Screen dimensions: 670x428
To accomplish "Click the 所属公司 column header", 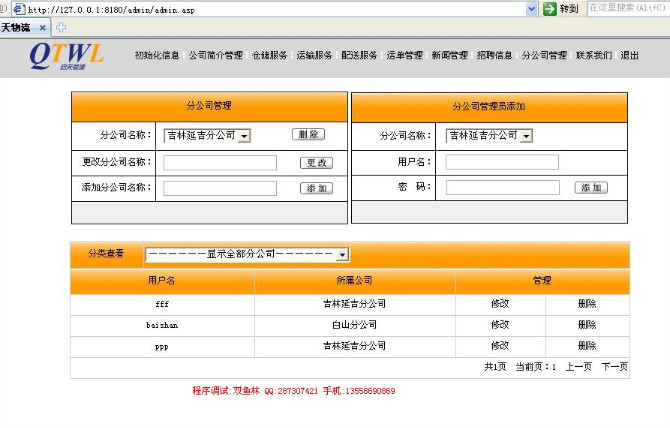I will [x=355, y=281].
